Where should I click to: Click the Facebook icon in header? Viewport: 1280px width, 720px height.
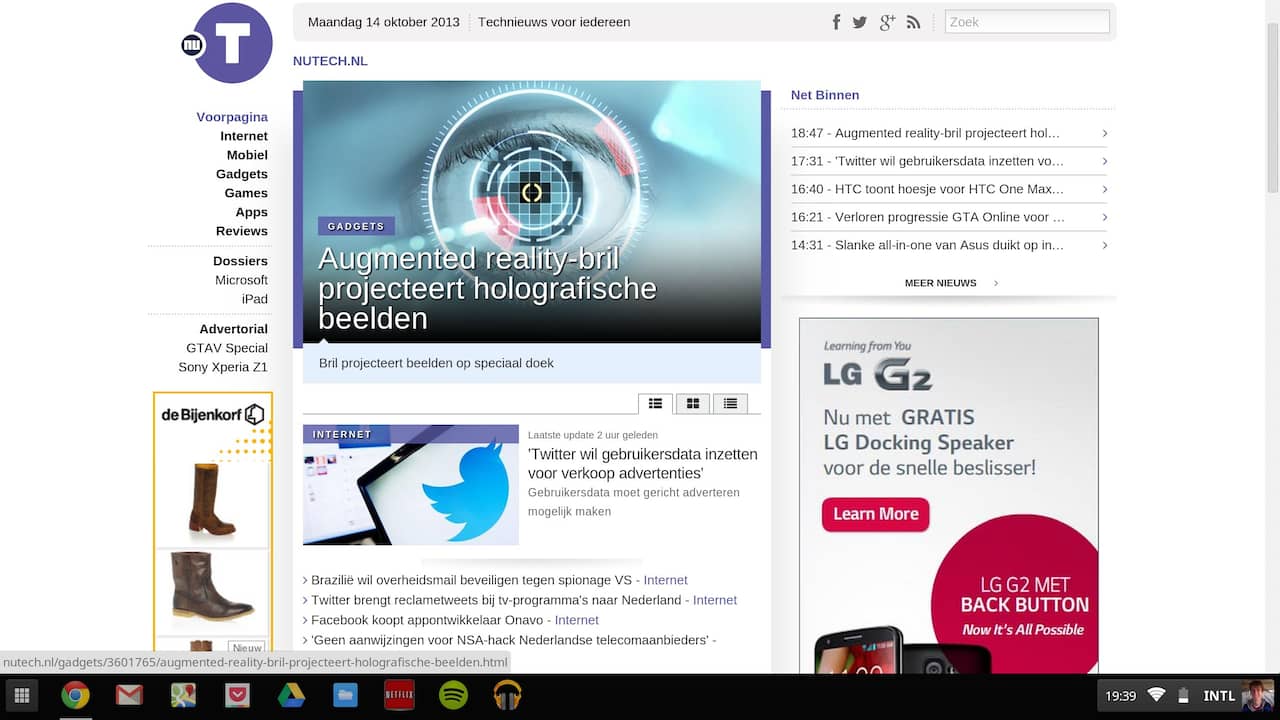[837, 22]
